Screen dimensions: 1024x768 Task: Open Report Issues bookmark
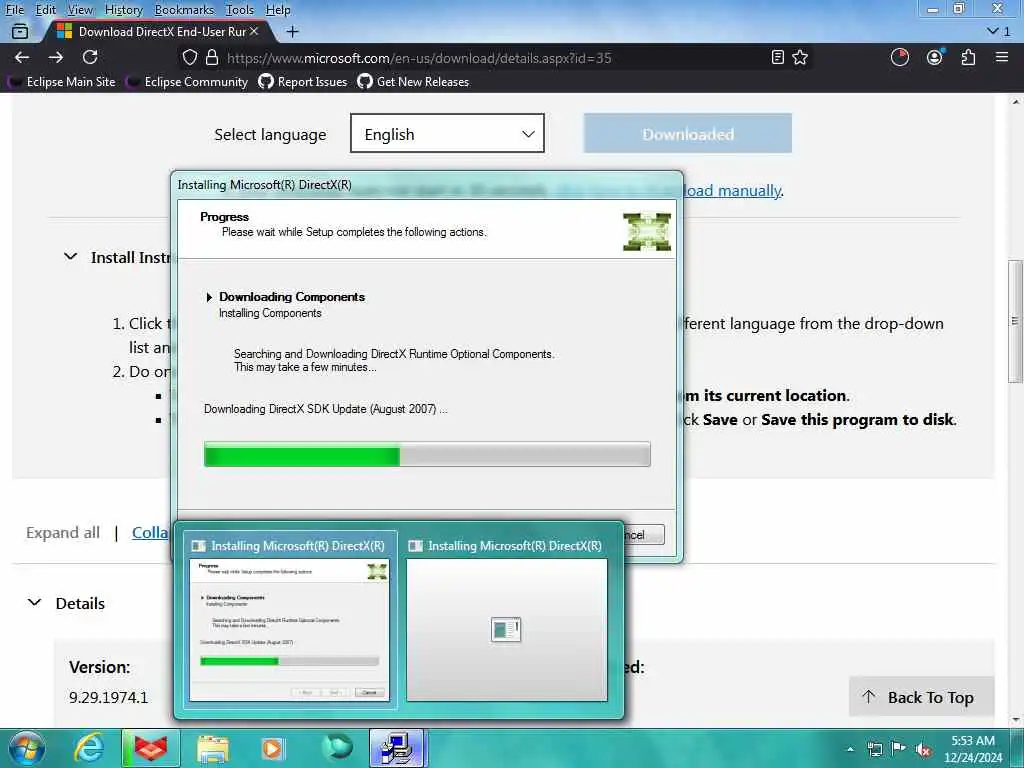coord(303,82)
